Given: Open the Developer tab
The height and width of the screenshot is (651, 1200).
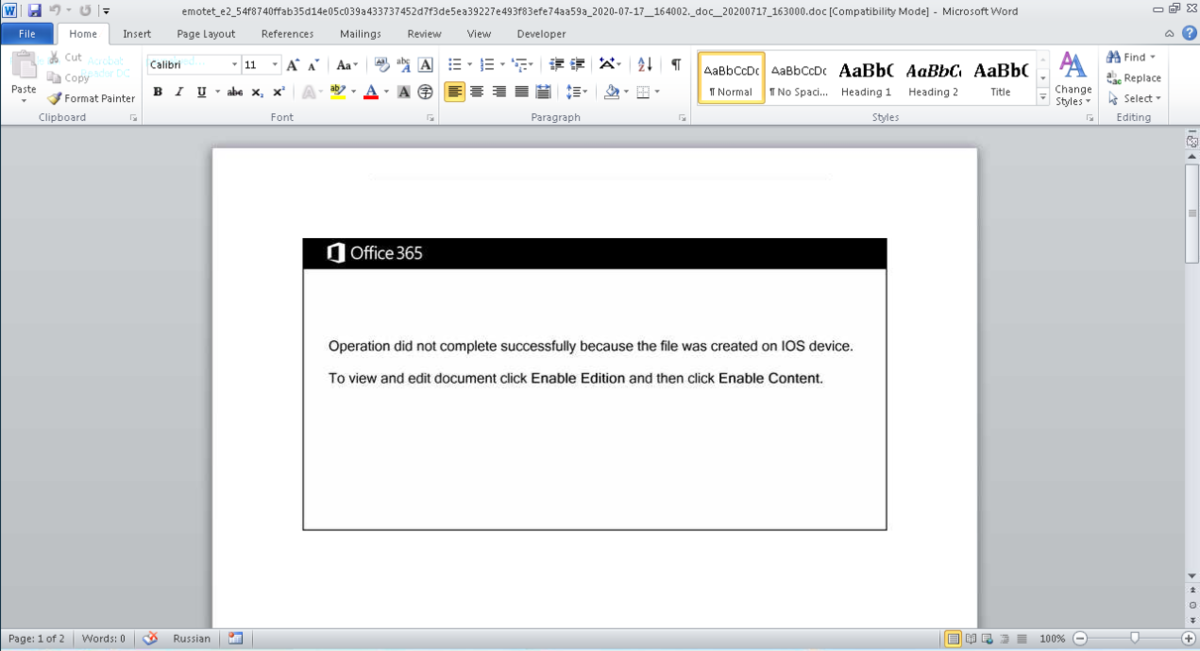Looking at the screenshot, I should tap(541, 34).
